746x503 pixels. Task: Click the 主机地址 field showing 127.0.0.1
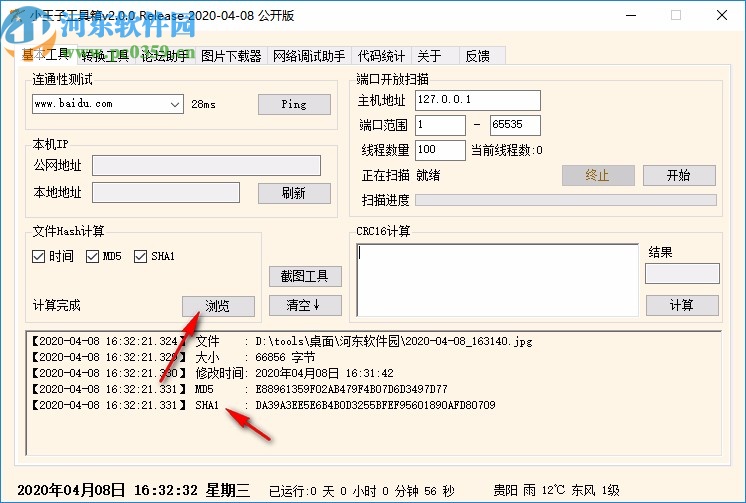tap(478, 100)
